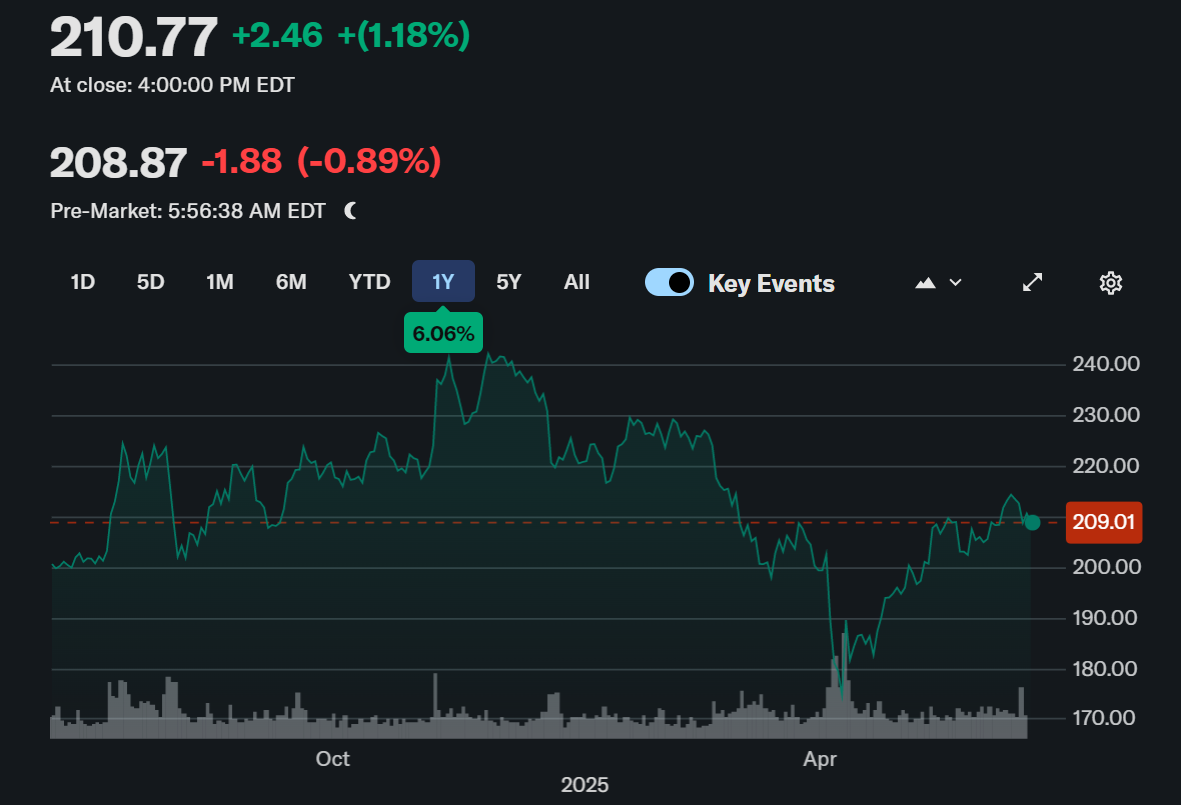Screen dimensions: 1181x805
Task: Click the 2025 year axis label
Action: pyautogui.click(x=584, y=785)
